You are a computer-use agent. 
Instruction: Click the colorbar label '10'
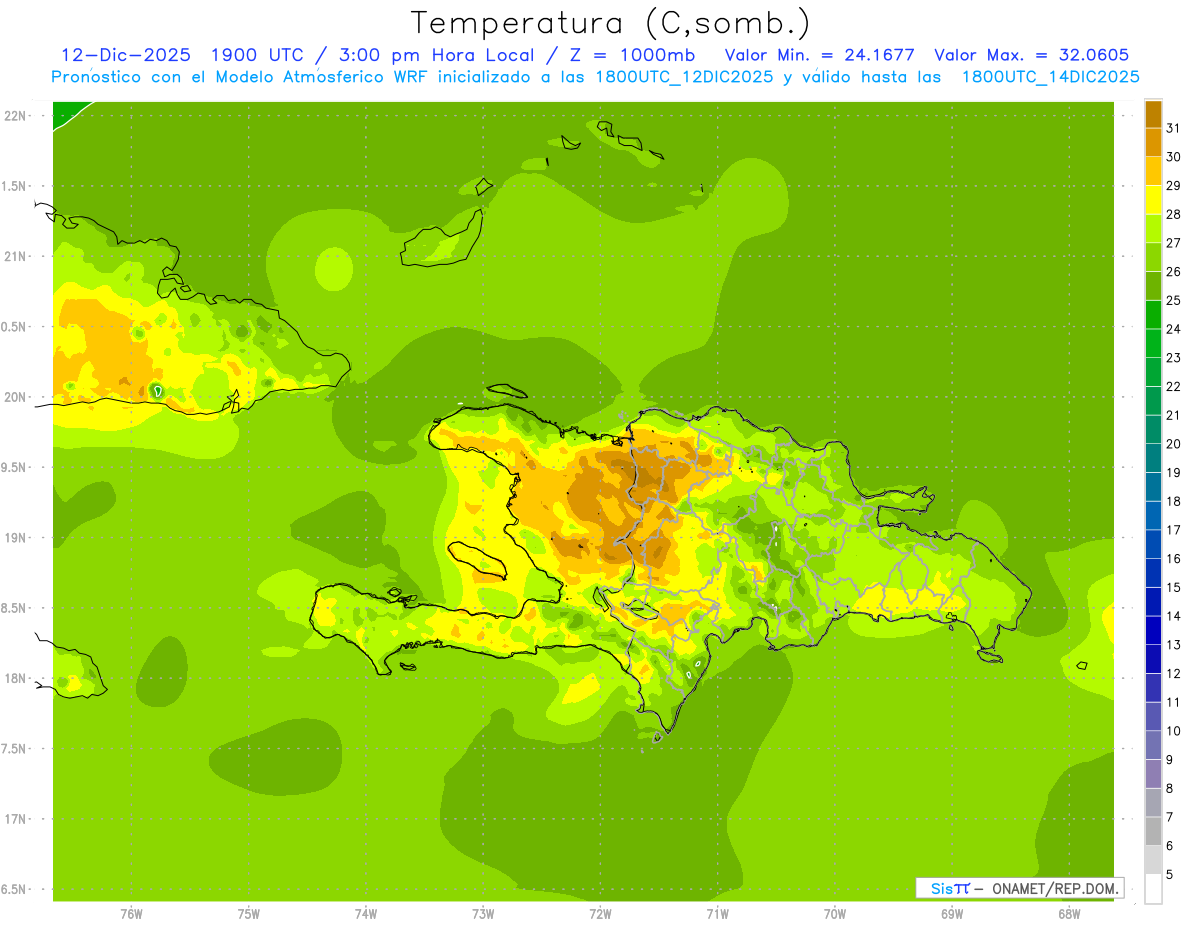point(1174,730)
